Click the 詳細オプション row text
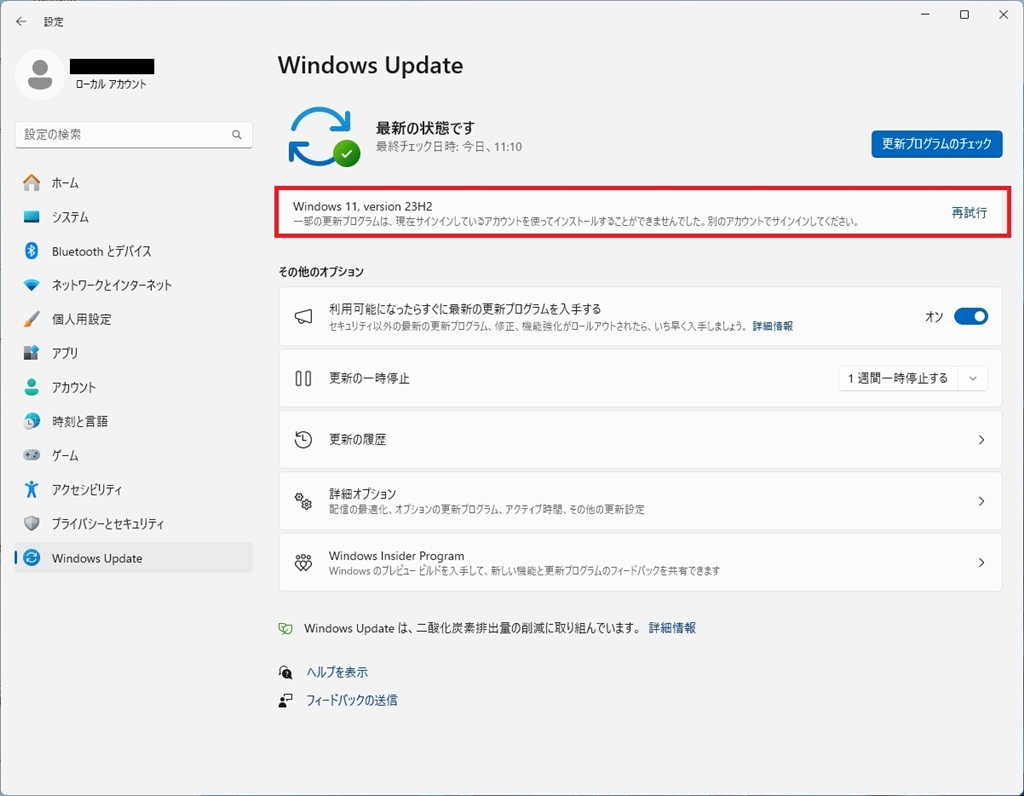 click(x=362, y=494)
